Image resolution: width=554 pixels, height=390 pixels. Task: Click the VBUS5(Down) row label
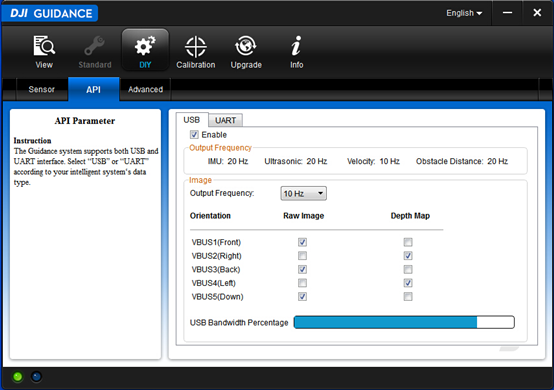(217, 297)
